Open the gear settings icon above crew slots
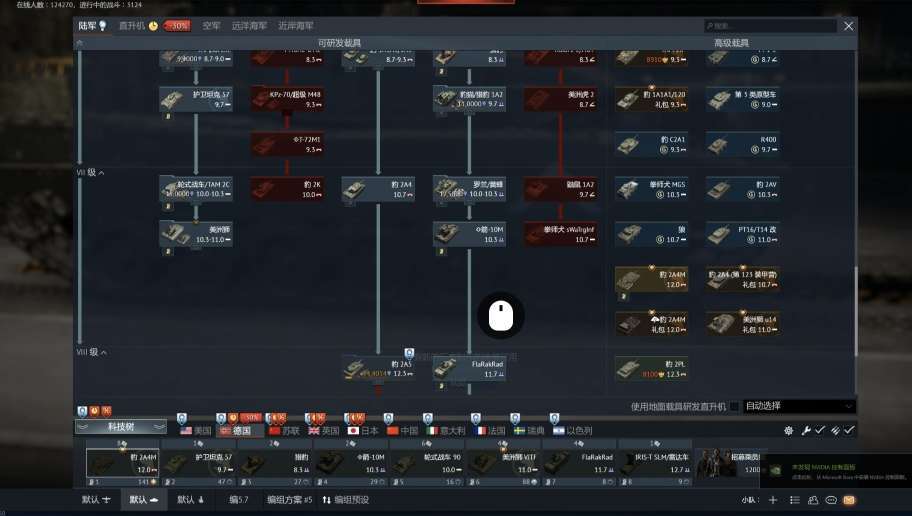The image size is (912, 516). click(789, 430)
